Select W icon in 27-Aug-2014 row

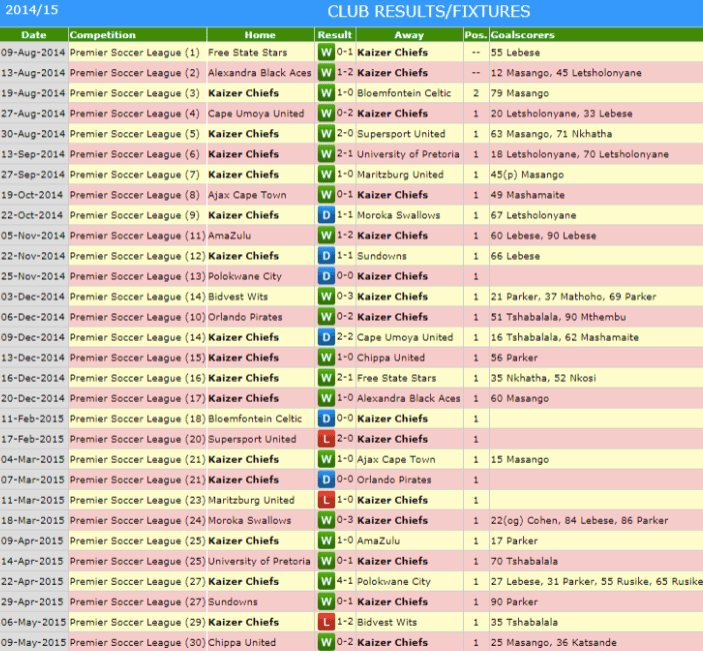point(326,113)
